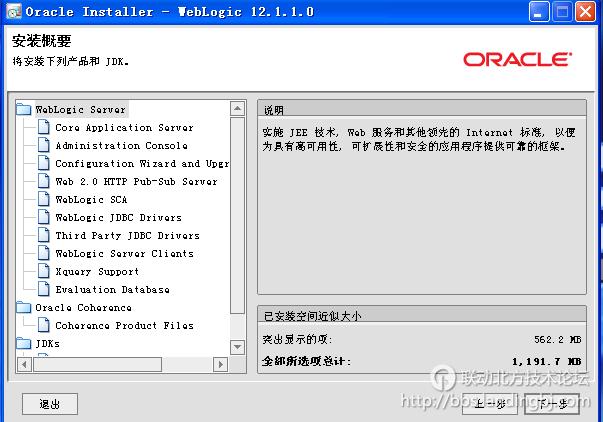Click the WebLogic JDBC Drivers file icon
The width and height of the screenshot is (603, 422).
43,217
